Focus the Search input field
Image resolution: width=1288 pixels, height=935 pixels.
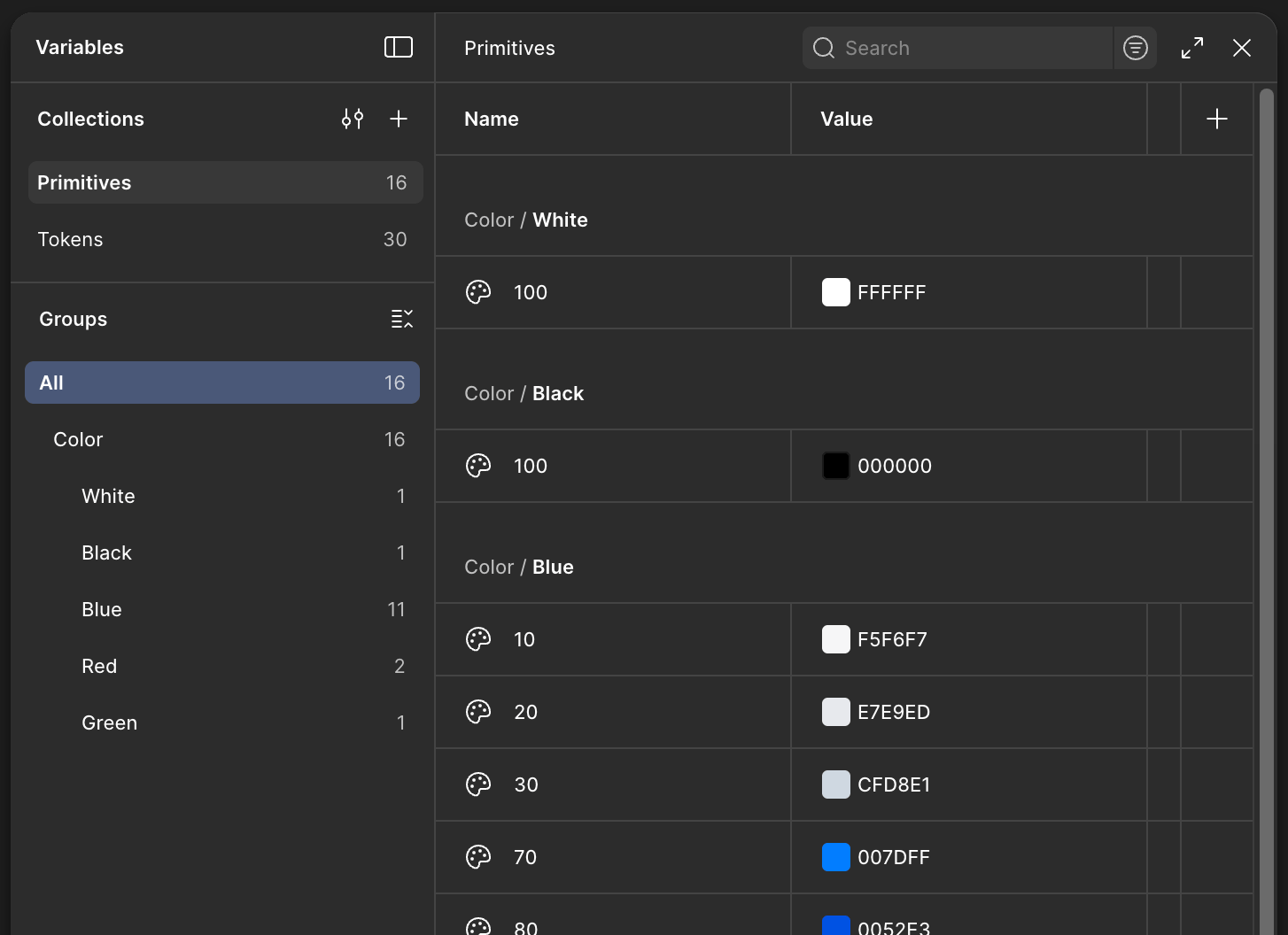click(x=970, y=48)
